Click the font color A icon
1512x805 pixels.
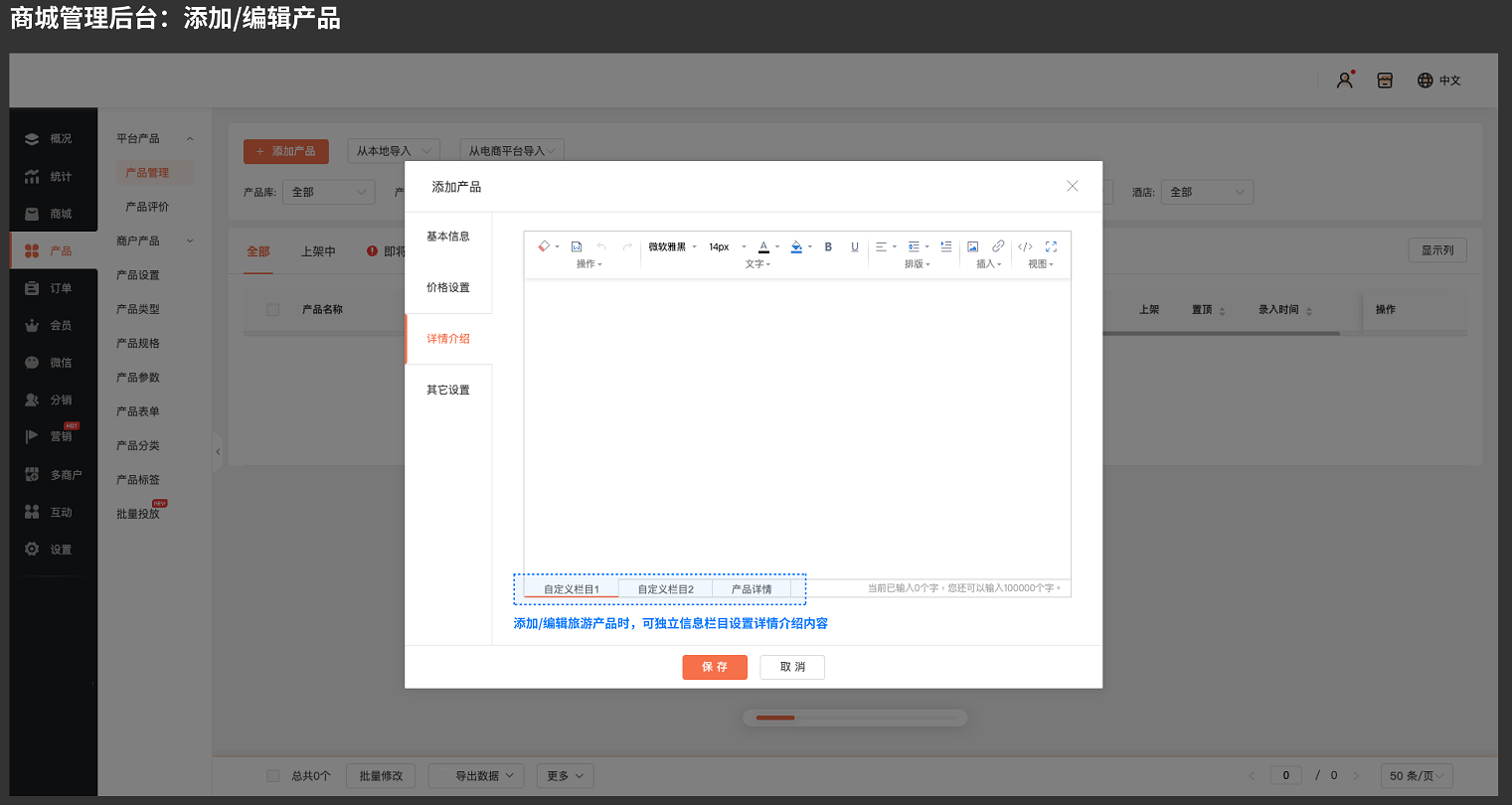pyautogui.click(x=763, y=246)
